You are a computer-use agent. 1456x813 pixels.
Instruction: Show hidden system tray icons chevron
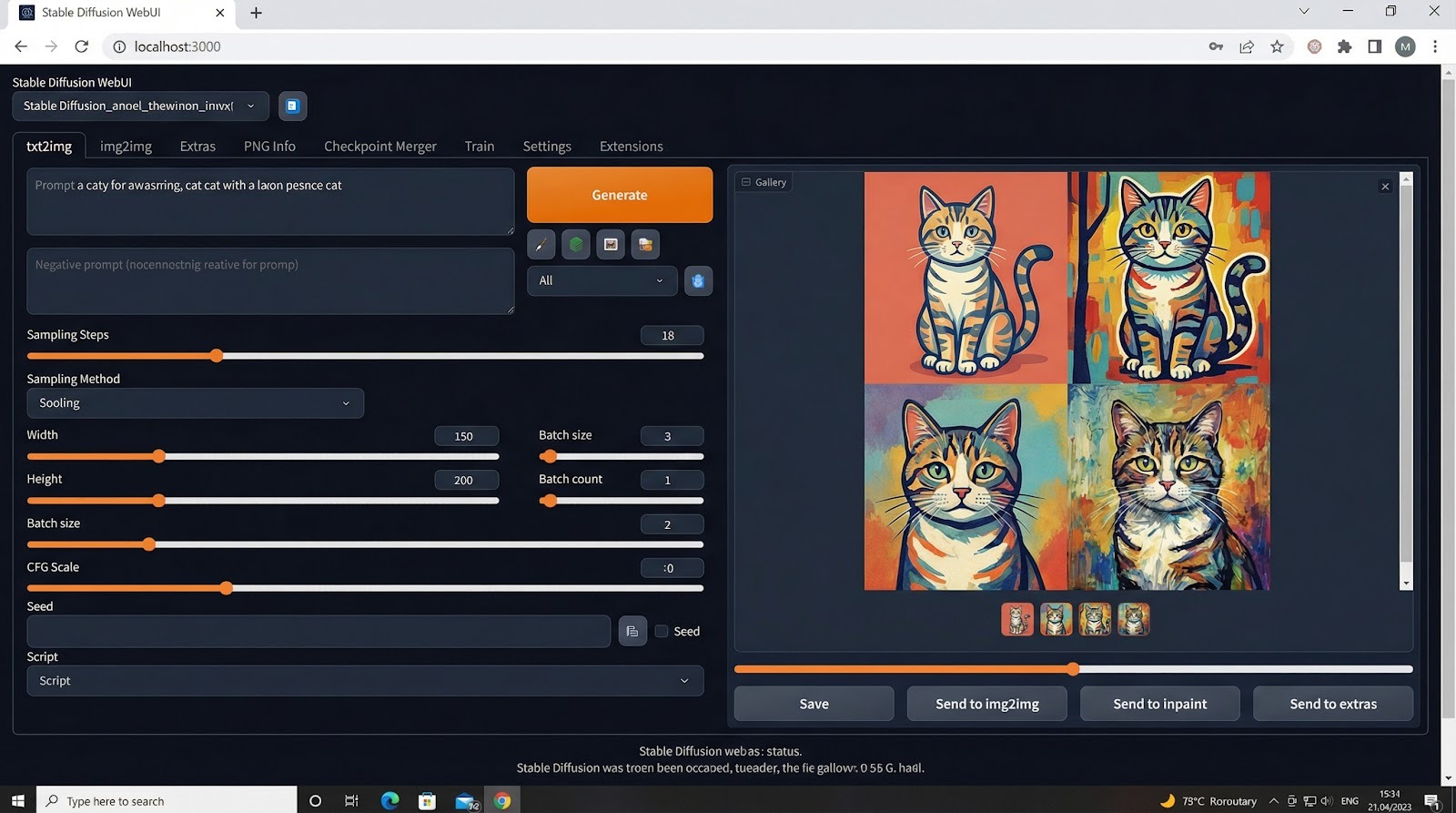[1273, 801]
